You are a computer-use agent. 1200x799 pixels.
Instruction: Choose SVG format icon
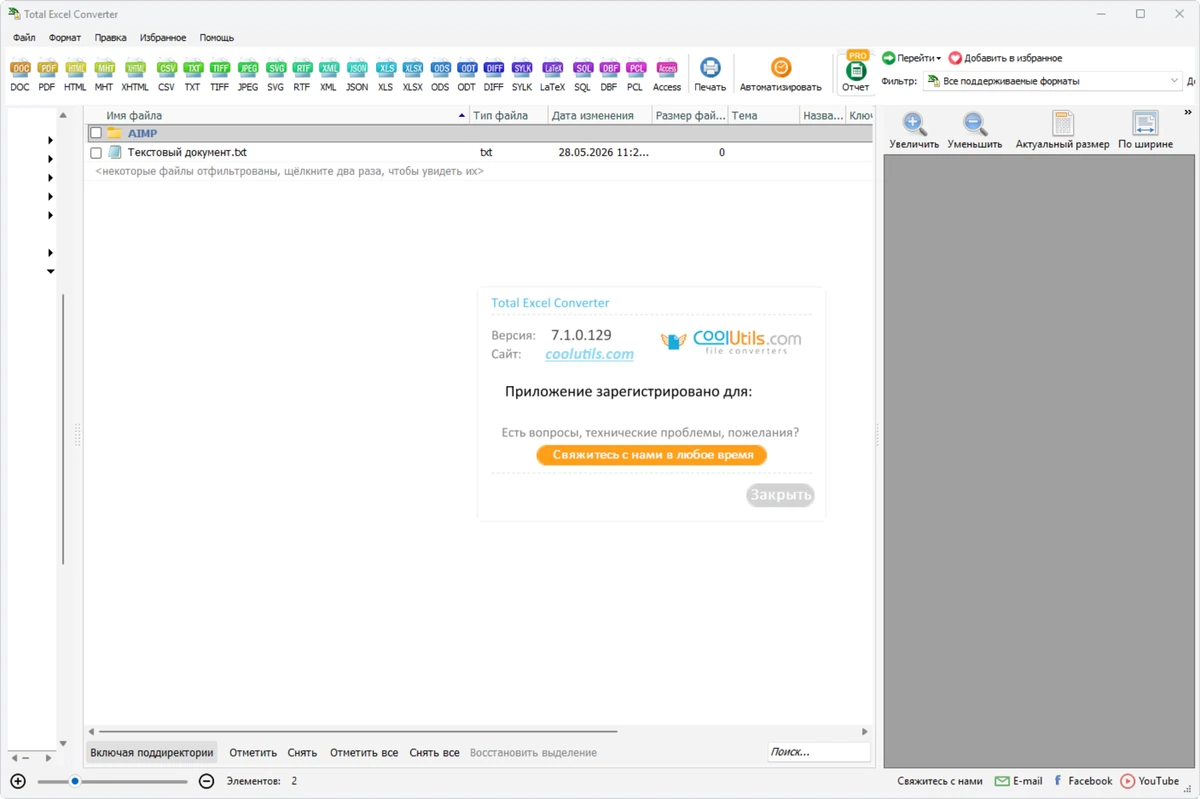275,75
